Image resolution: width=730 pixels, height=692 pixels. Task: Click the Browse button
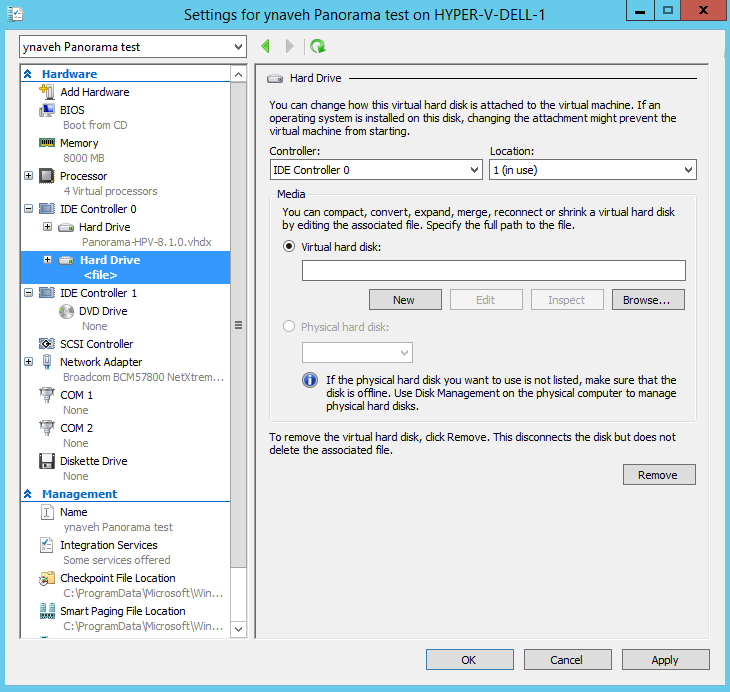pos(653,299)
